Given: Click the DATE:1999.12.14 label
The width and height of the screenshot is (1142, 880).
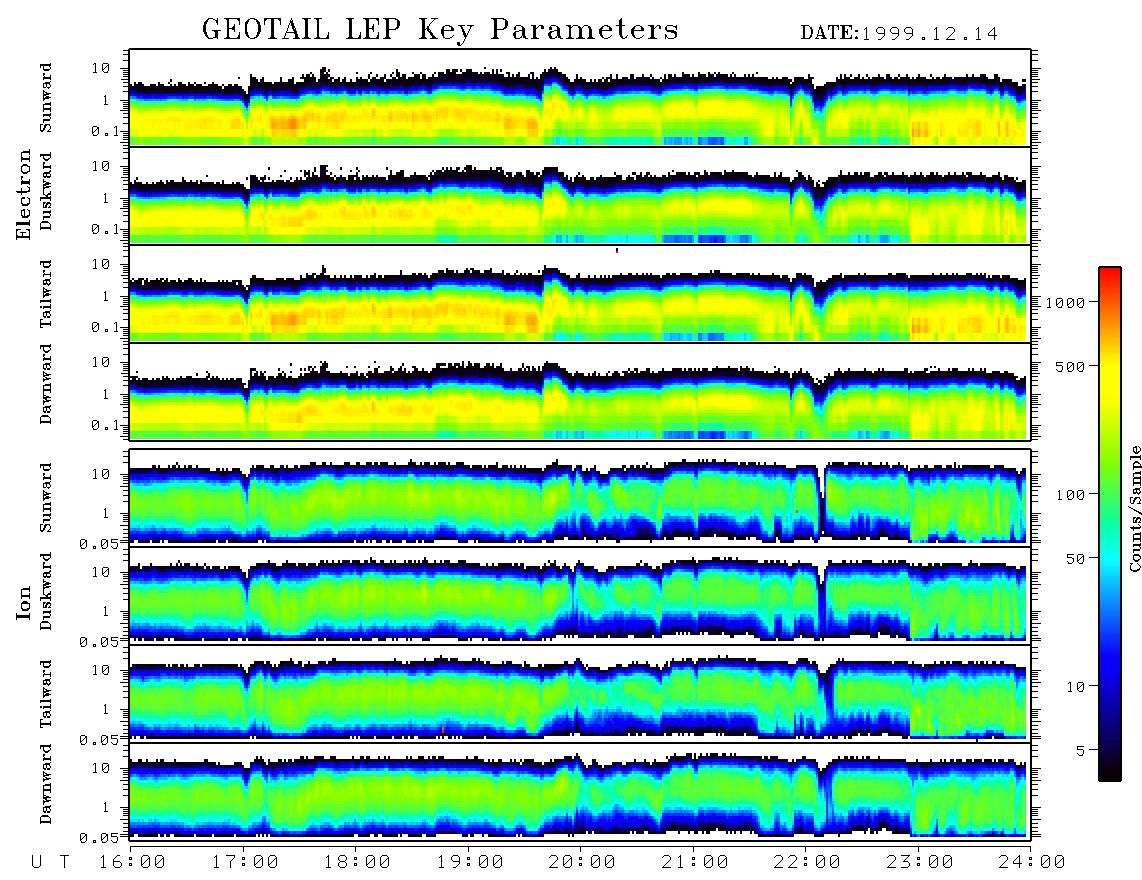Looking at the screenshot, I should [899, 34].
